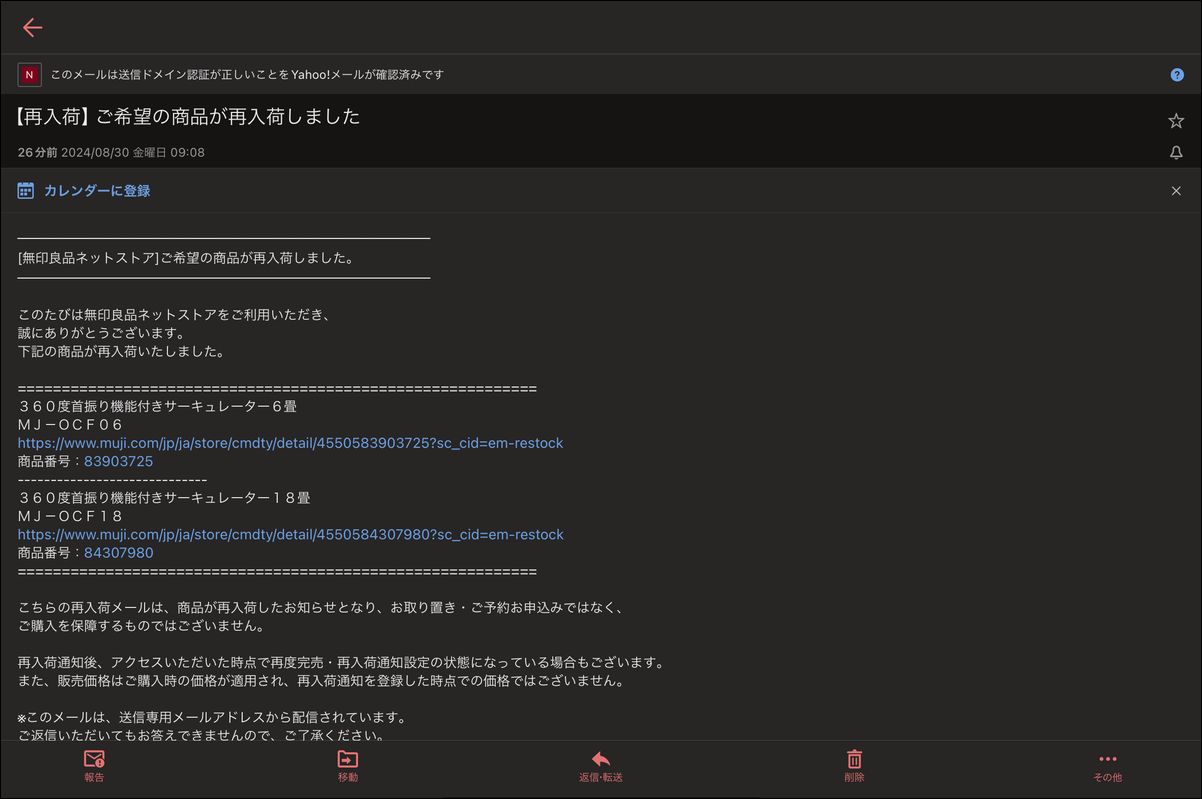Open product number 84307980 link
1202x799 pixels.
[x=118, y=552]
